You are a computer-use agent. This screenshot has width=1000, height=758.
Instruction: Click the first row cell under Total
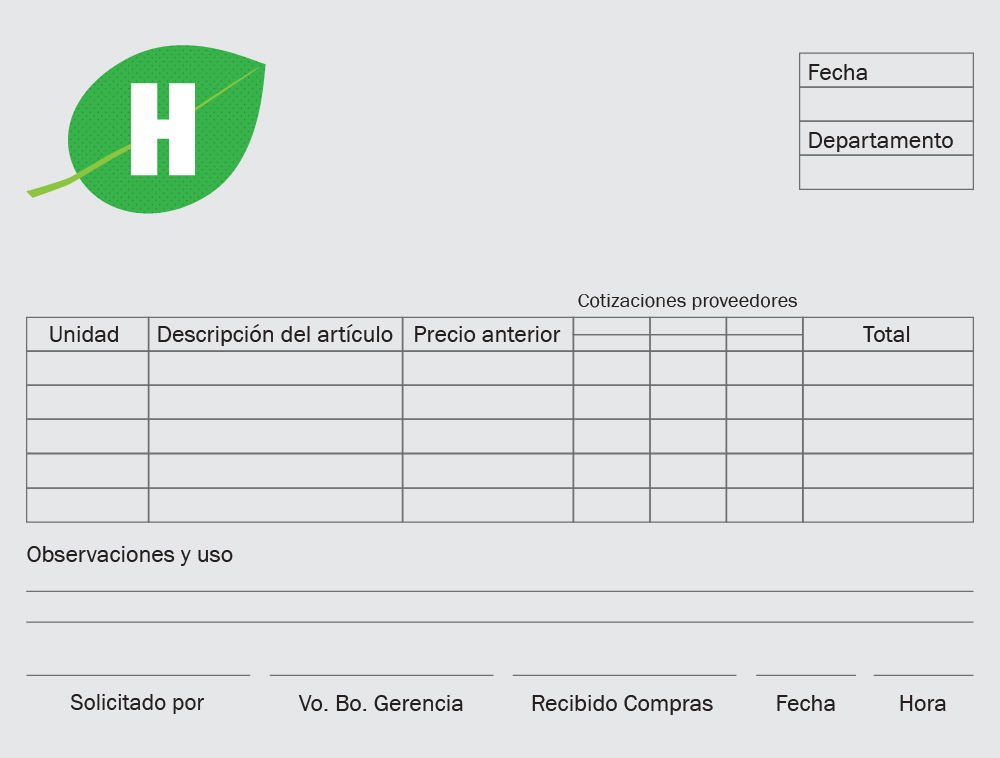click(x=888, y=368)
